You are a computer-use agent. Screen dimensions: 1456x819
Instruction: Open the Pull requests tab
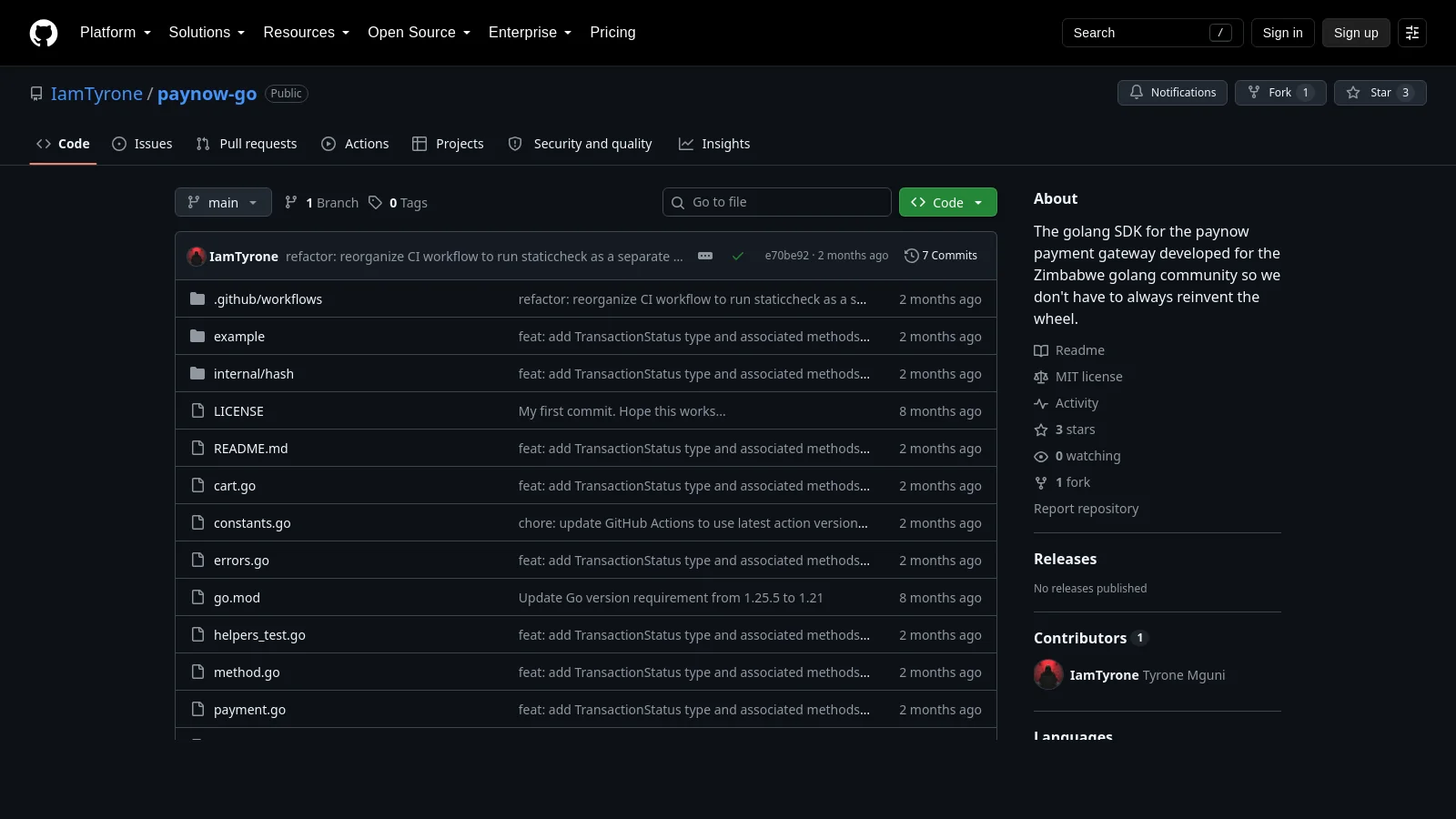[247, 144]
